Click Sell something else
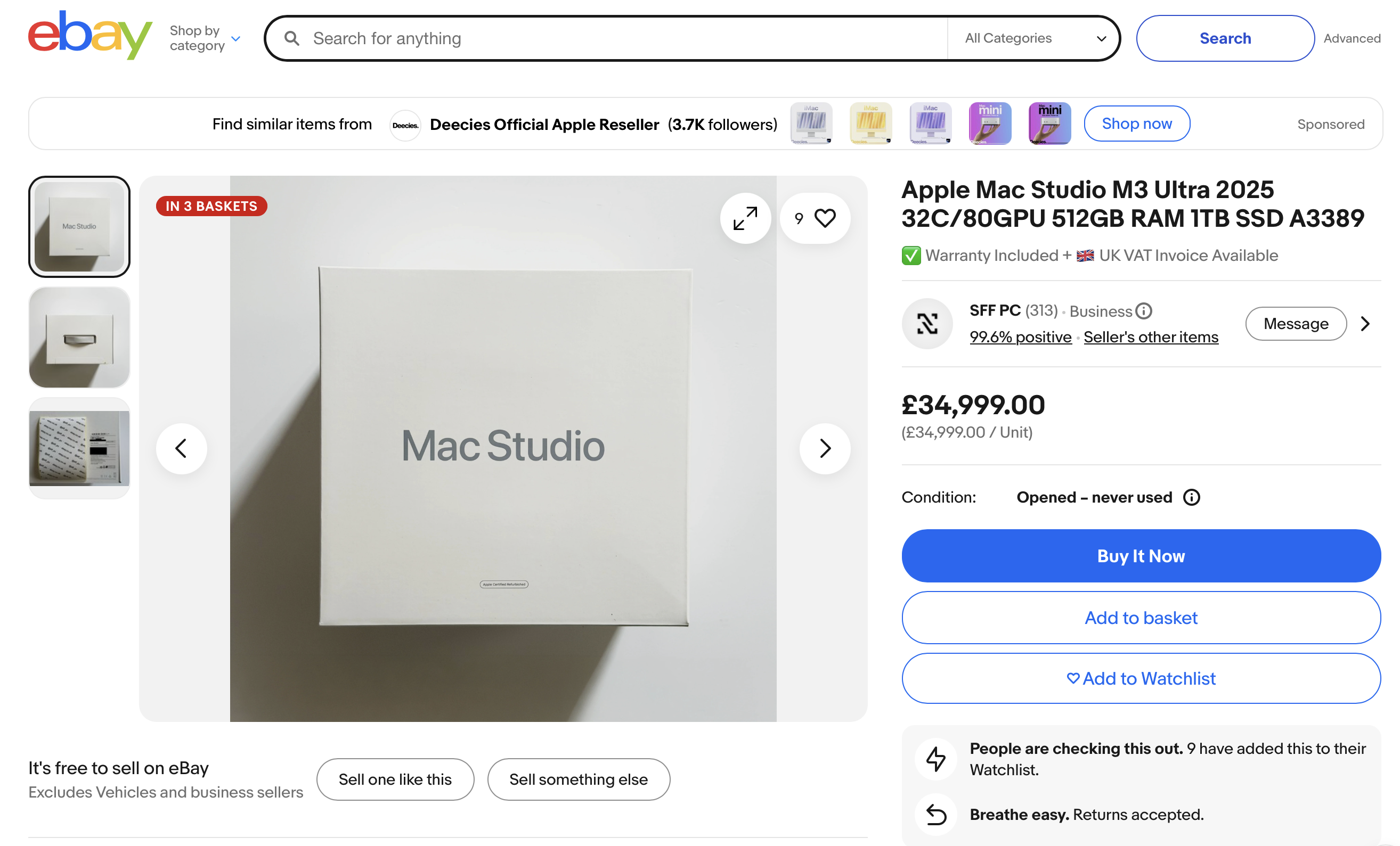Viewport: 1400px width, 846px height. (579, 779)
